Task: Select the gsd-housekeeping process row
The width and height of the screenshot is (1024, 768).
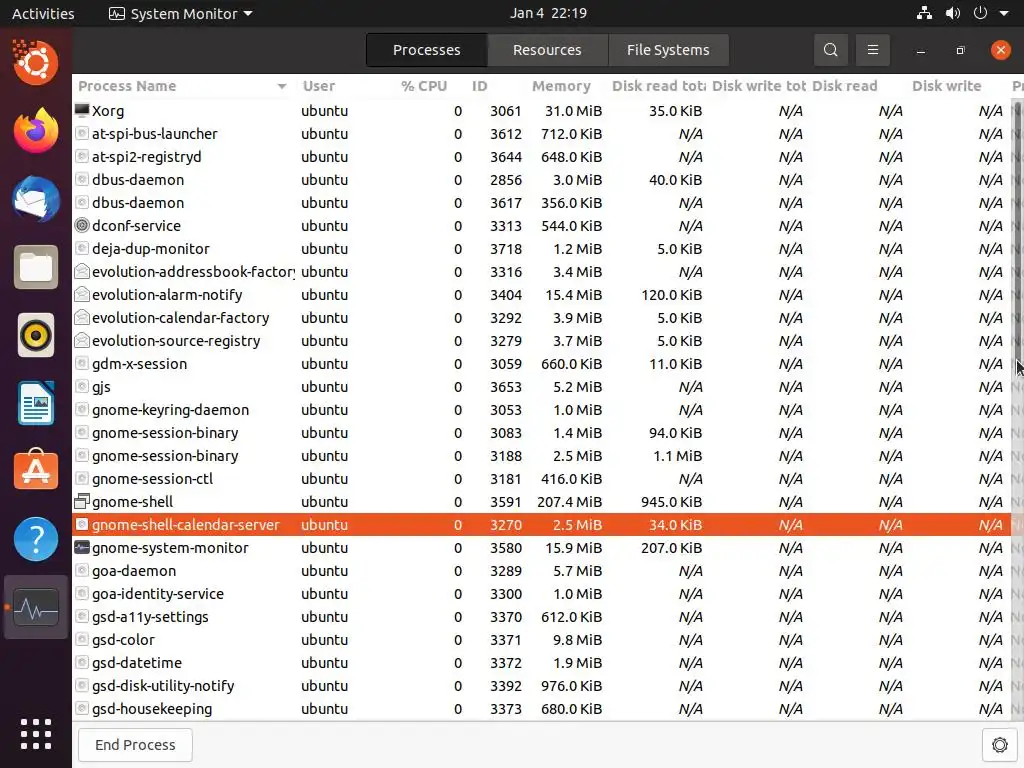Action: 541,709
